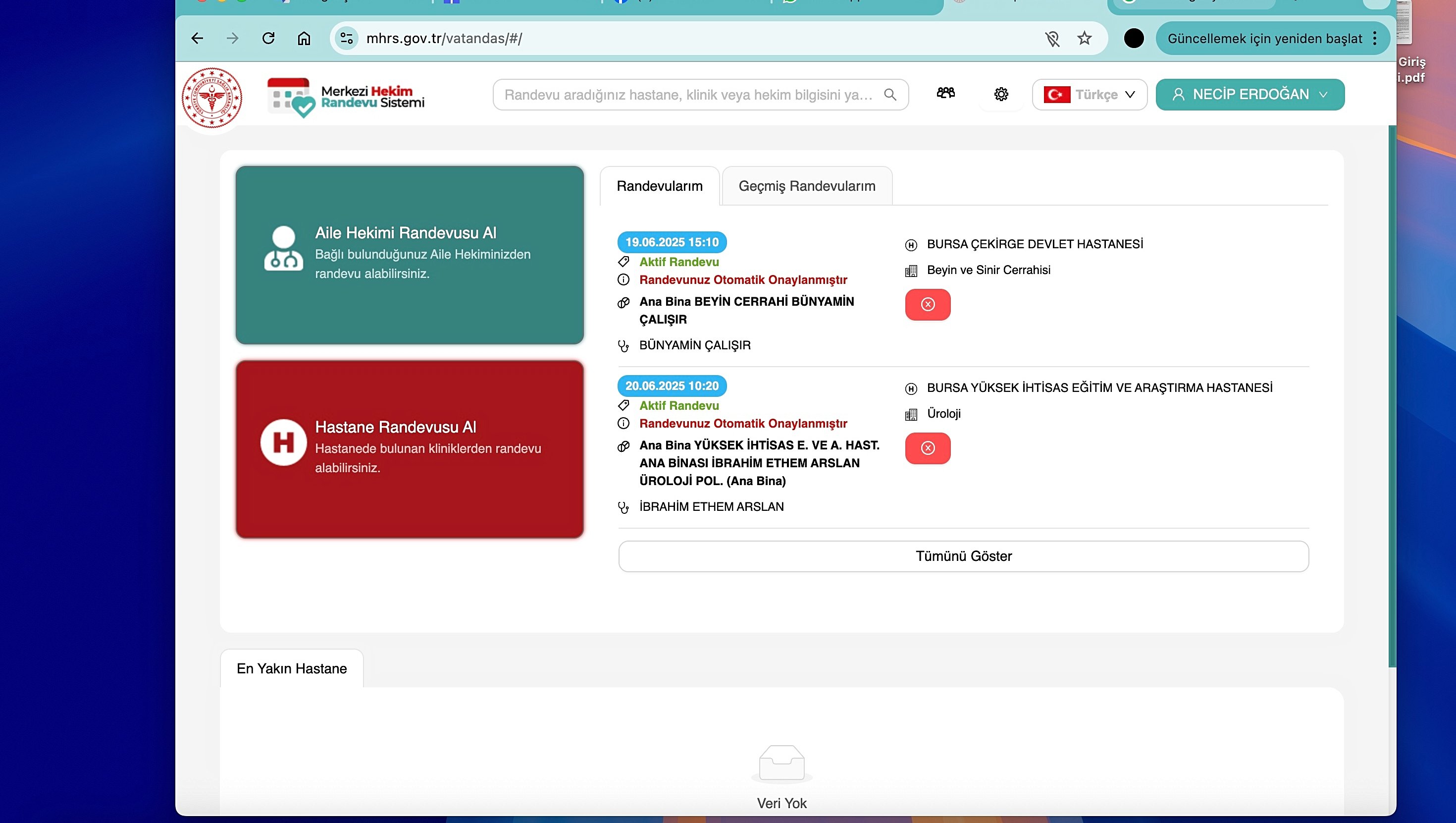Open the Türkçe language dropdown
The height and width of the screenshot is (823, 1456).
pyautogui.click(x=1089, y=95)
